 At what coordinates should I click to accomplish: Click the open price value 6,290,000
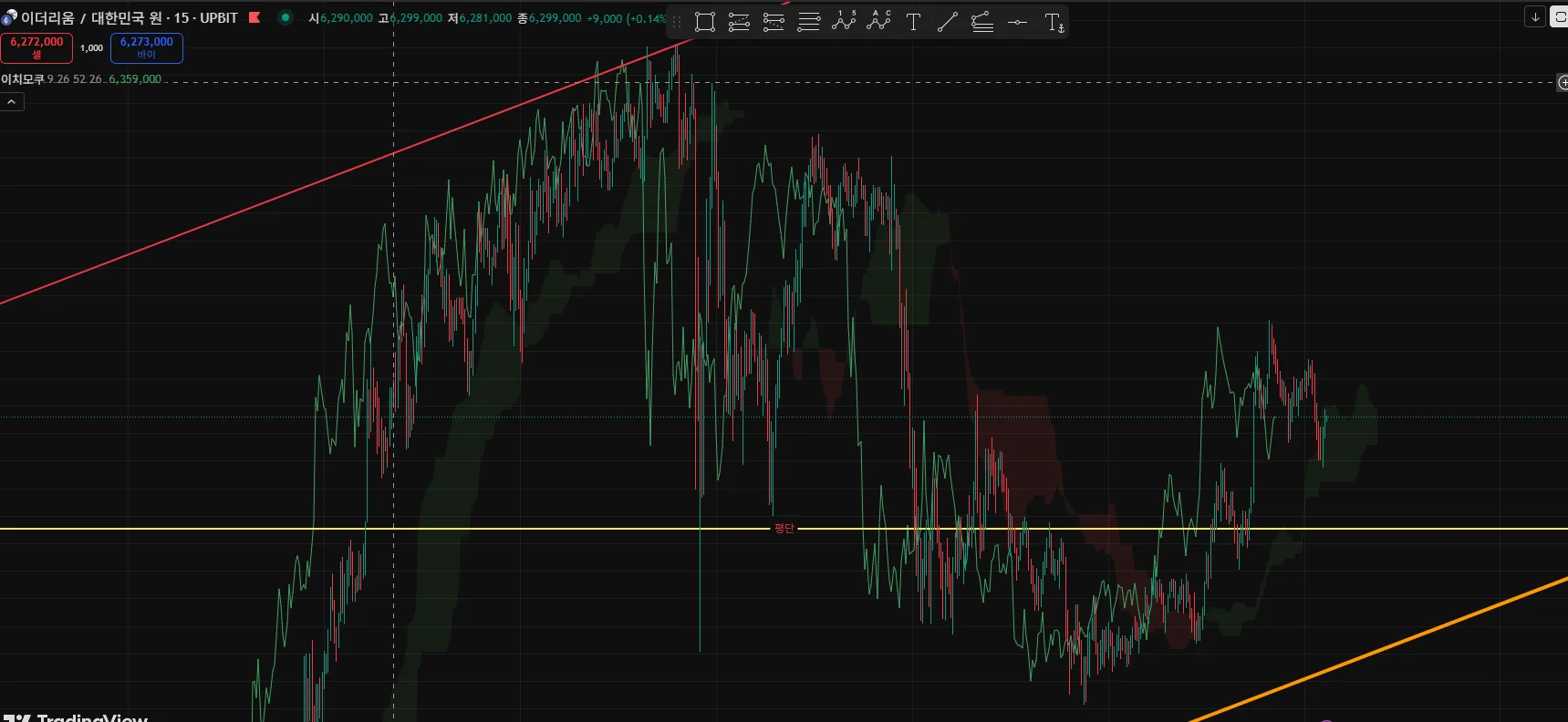point(346,18)
